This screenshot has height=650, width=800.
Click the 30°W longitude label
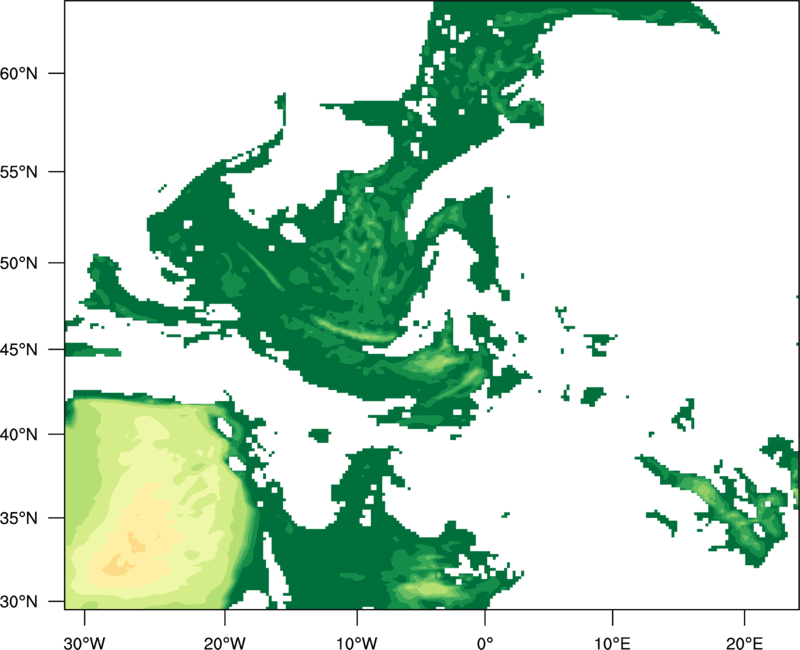pos(84,643)
